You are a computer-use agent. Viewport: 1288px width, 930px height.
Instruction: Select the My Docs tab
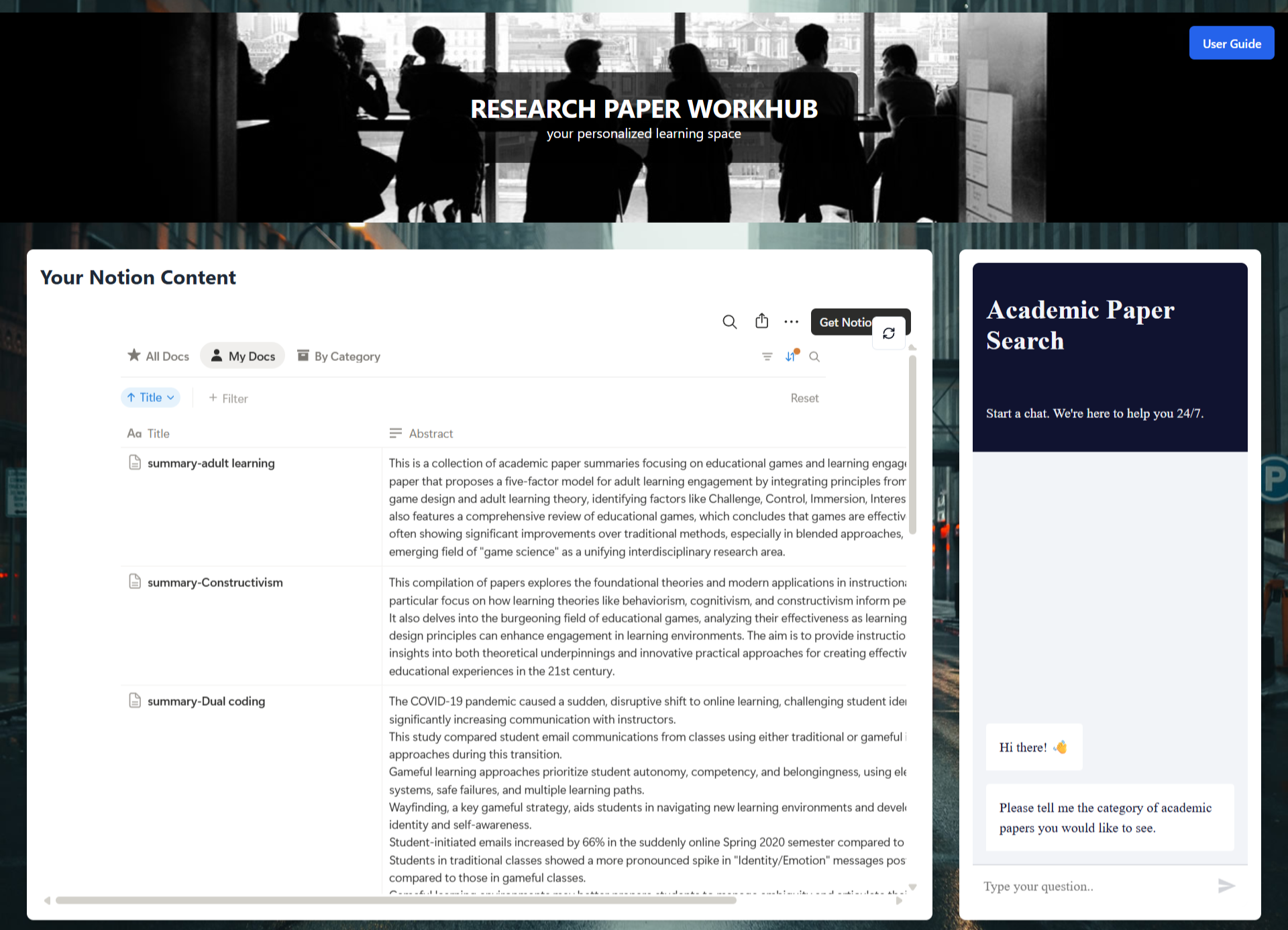(x=243, y=356)
